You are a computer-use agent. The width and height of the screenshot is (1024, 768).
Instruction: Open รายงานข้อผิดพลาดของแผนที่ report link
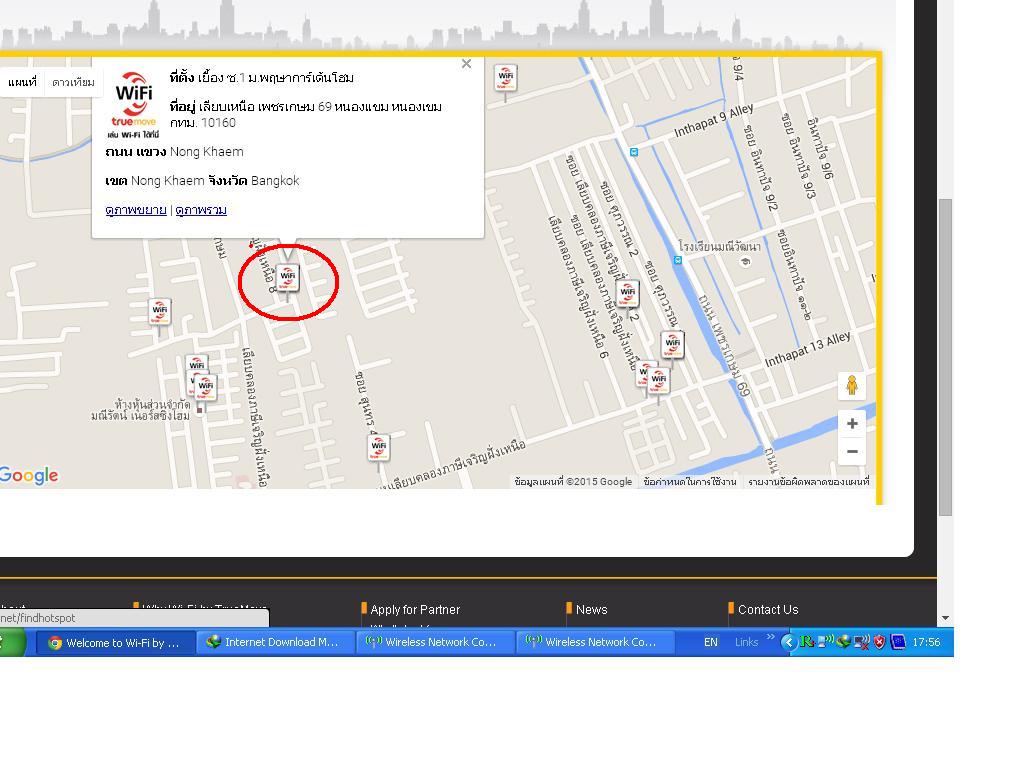coord(808,482)
